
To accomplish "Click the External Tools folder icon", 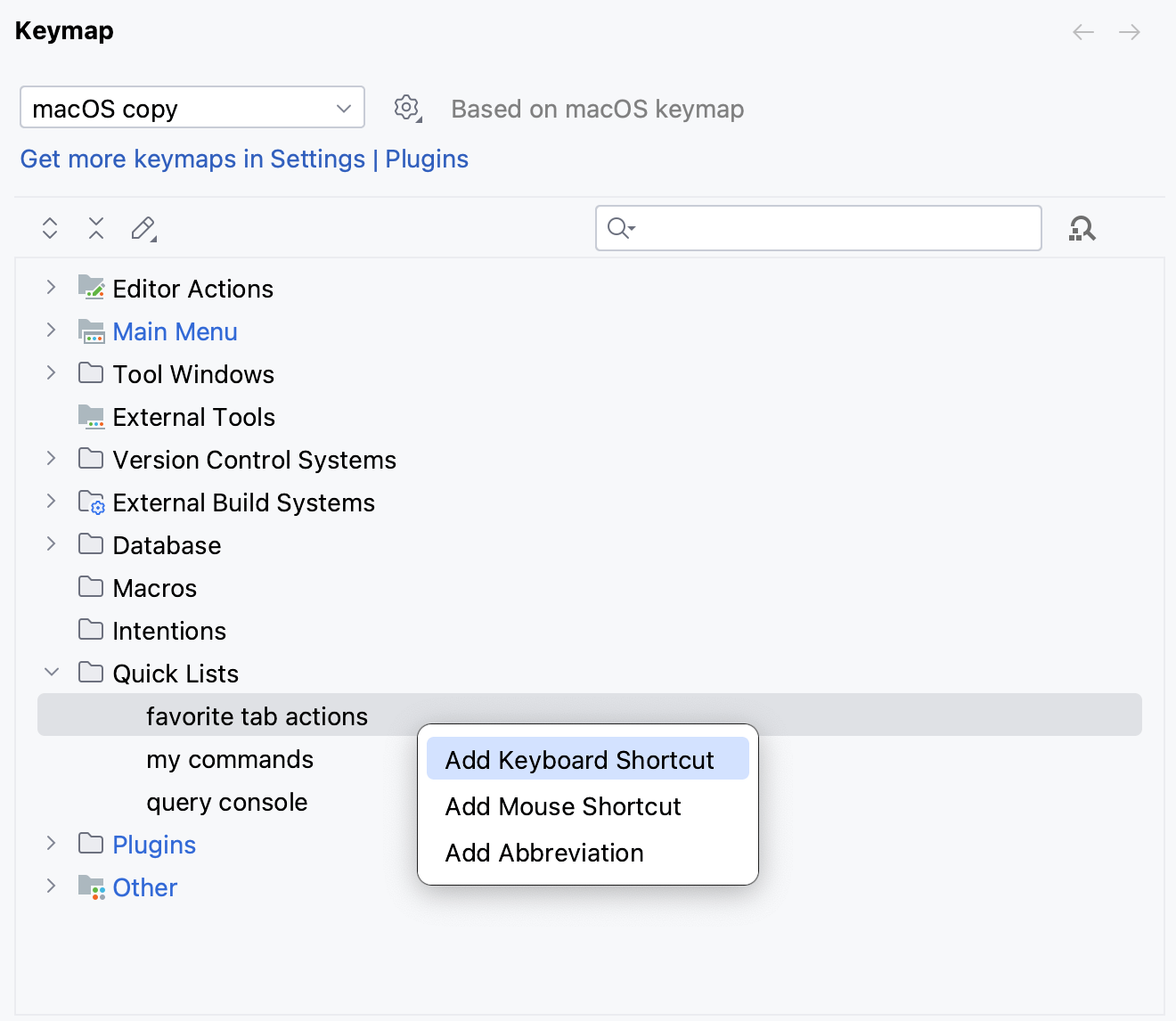I will pos(92,416).
